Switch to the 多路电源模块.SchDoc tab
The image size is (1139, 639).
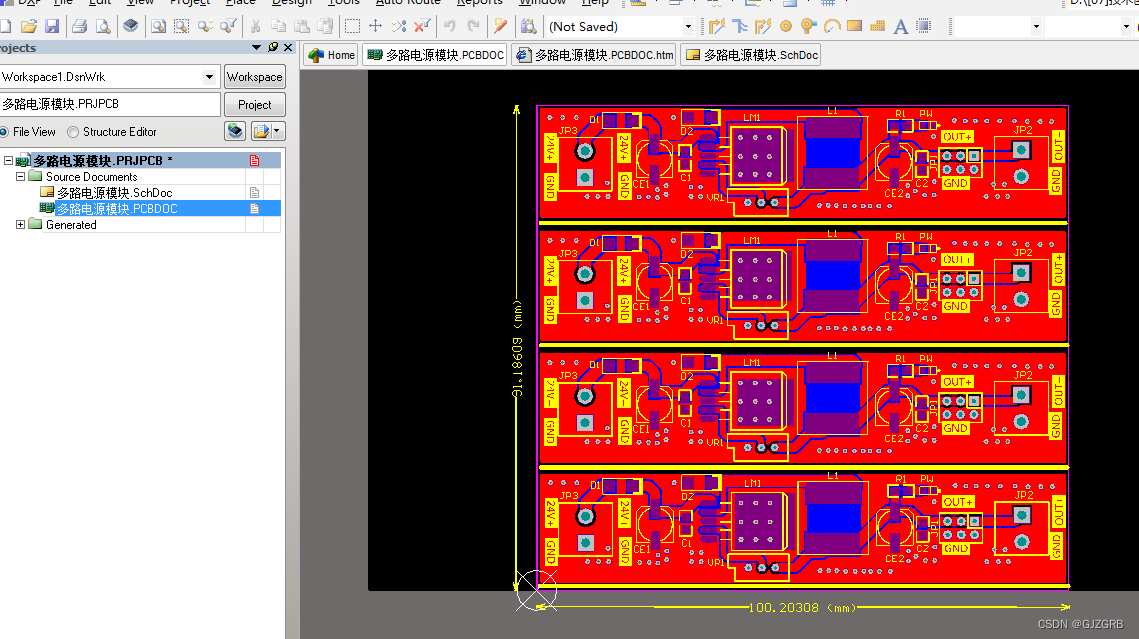coord(751,55)
